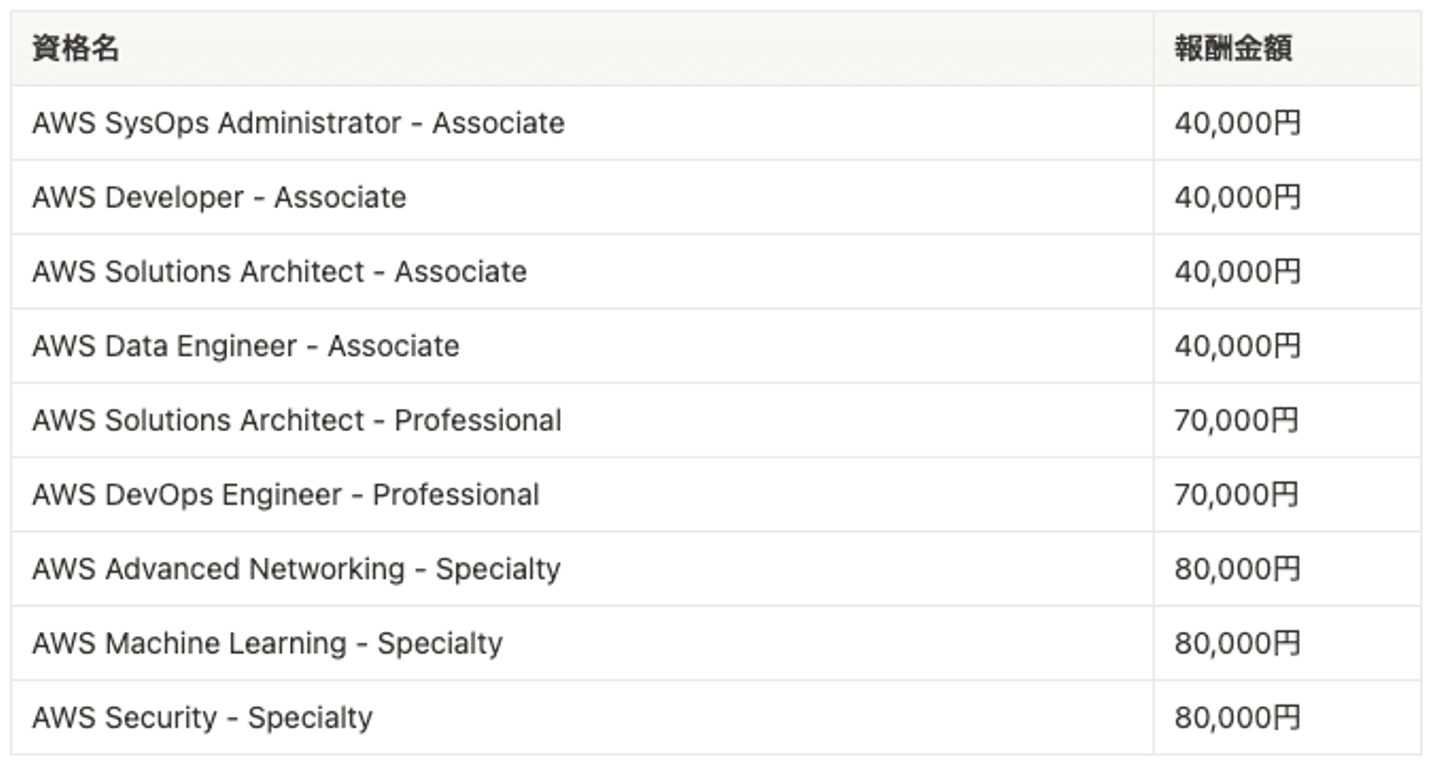The width and height of the screenshot is (1440, 771).
Task: Select the 80,000円 amount for Advanced Networking
Action: tap(1238, 569)
